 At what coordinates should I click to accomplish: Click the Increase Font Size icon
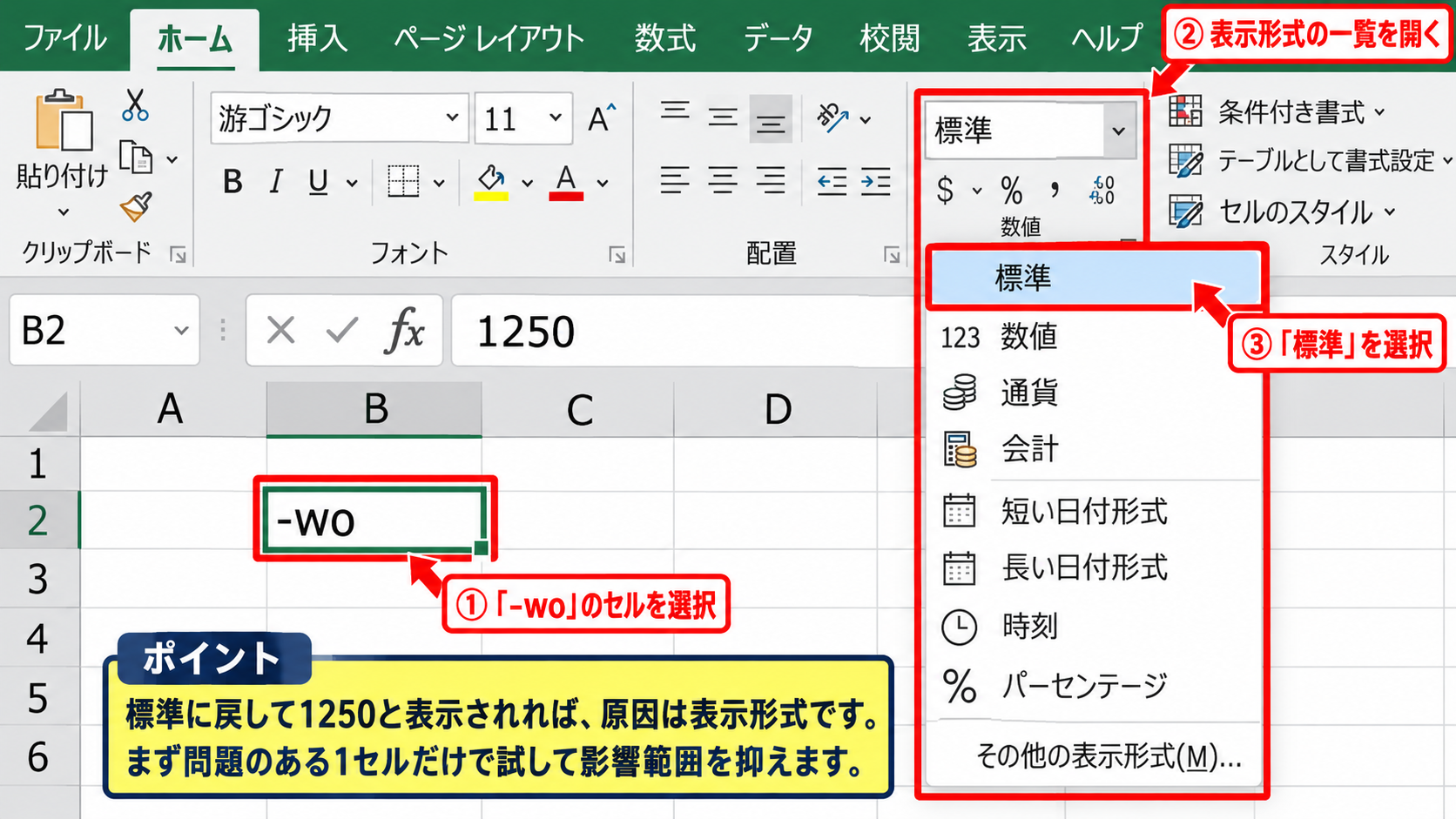[601, 117]
